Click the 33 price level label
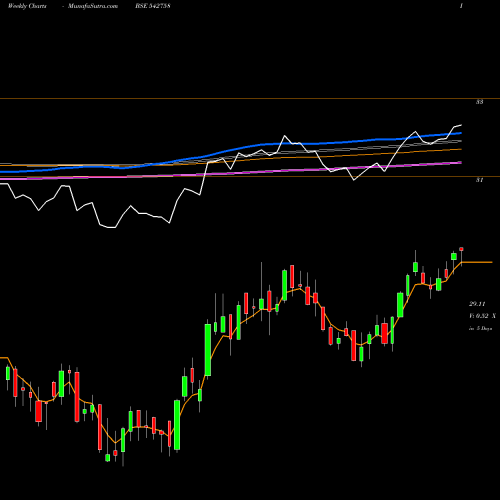 479,102
